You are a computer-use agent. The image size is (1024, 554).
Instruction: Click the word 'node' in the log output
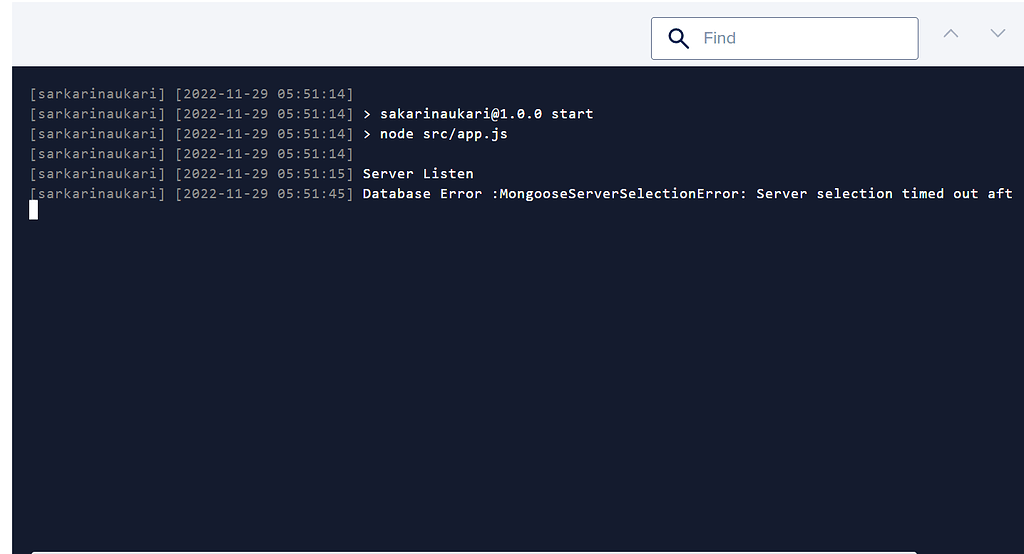coord(397,134)
